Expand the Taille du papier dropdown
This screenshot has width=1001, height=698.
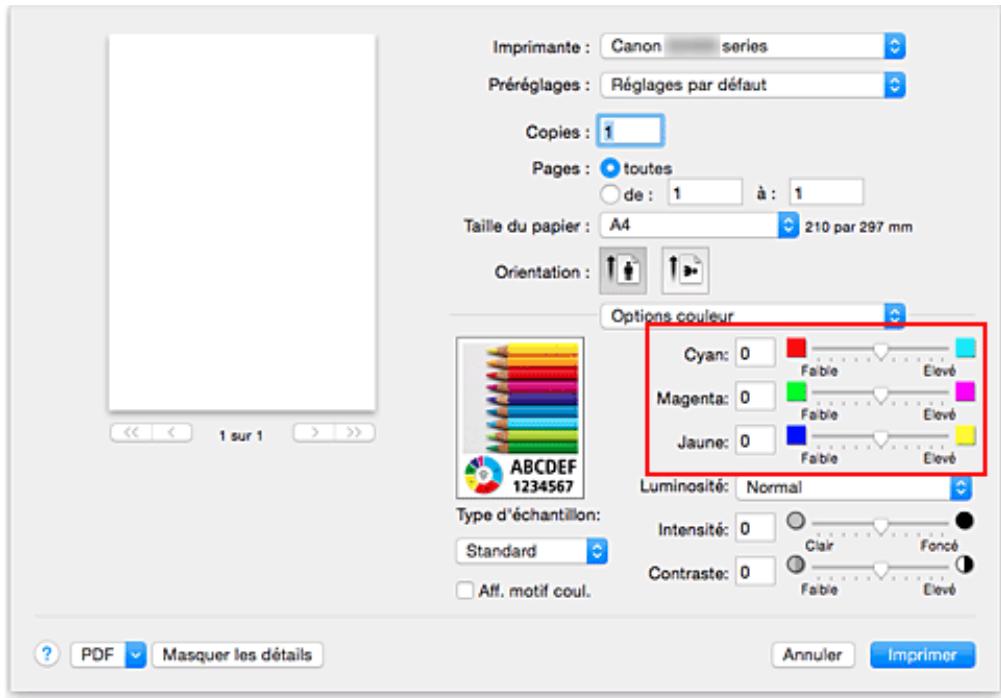pos(784,225)
